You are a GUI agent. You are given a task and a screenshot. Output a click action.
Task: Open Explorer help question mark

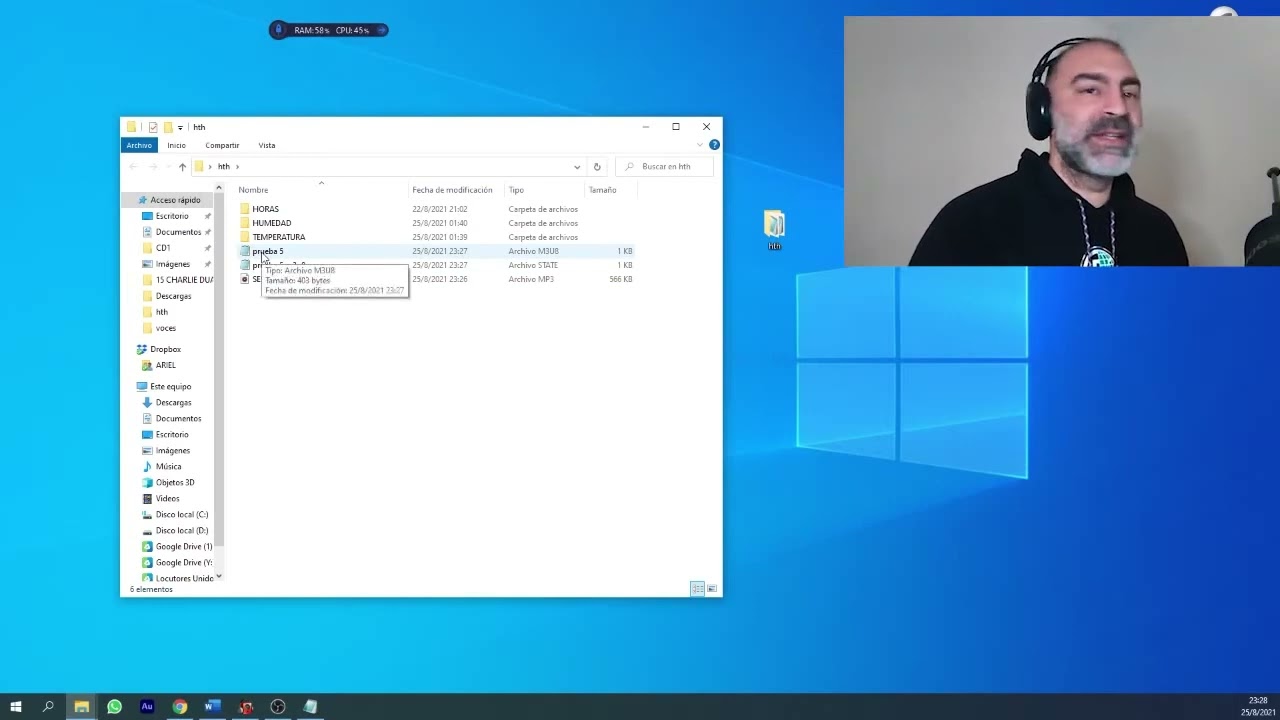tap(714, 145)
